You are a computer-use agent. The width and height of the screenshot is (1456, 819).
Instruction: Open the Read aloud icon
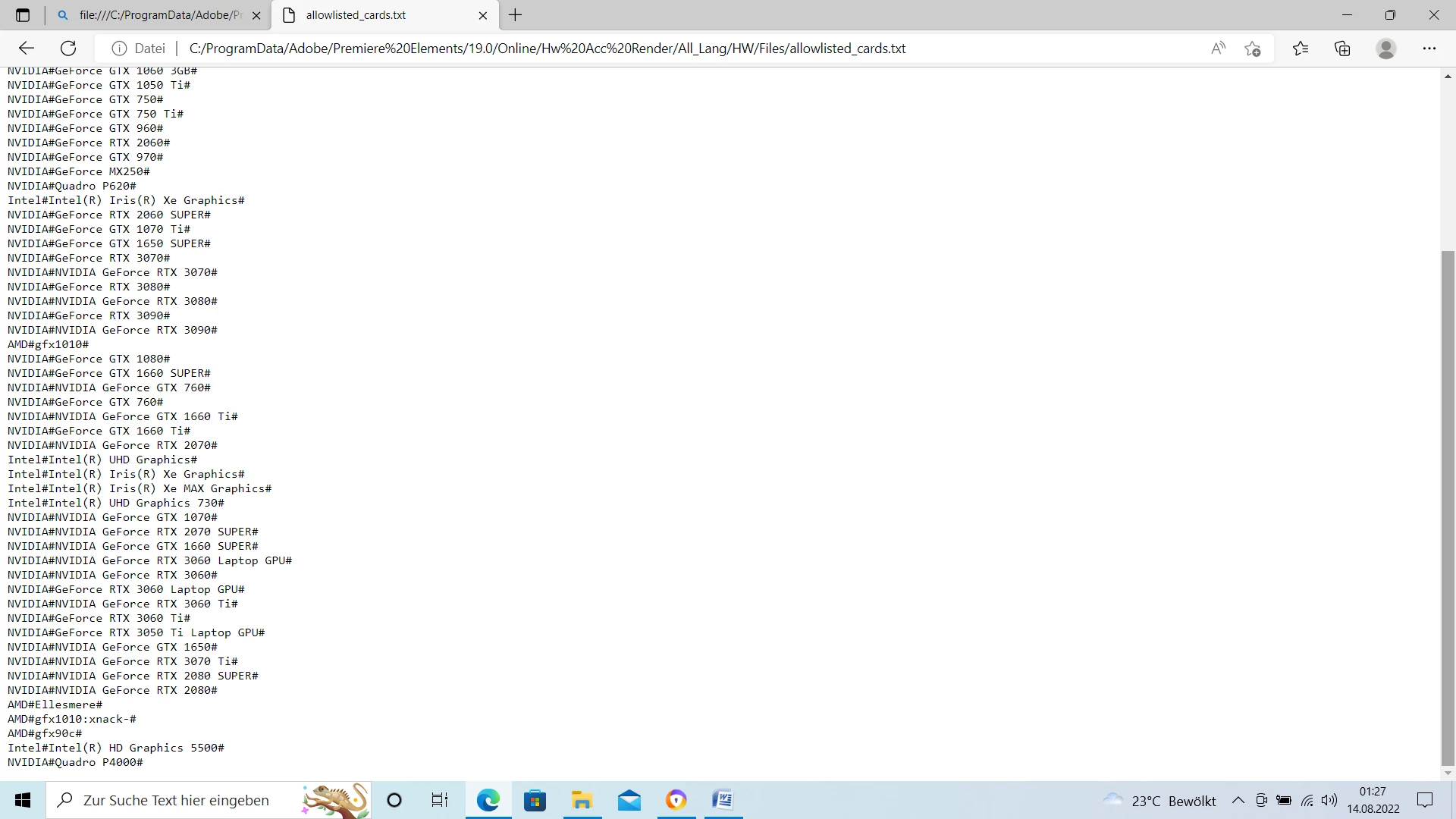tap(1218, 49)
